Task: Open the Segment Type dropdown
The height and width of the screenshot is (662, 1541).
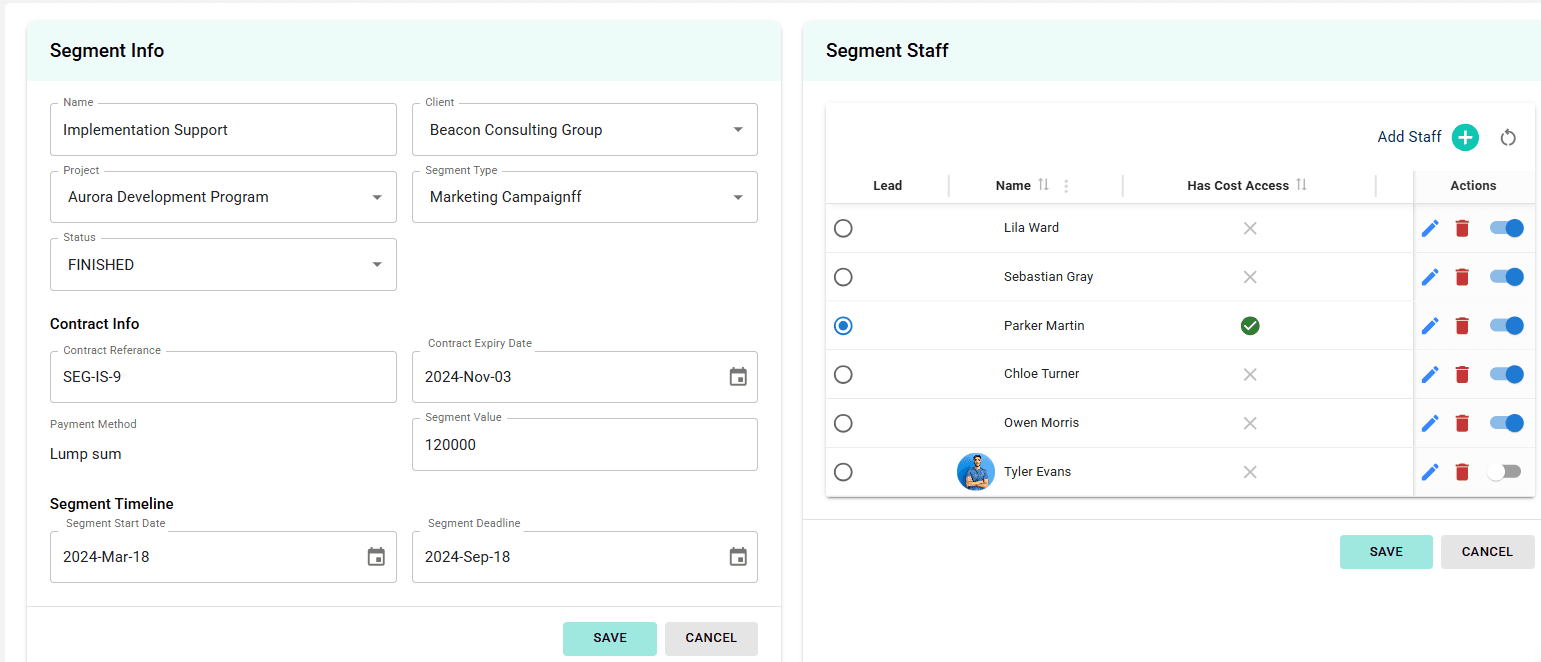Action: (737, 197)
